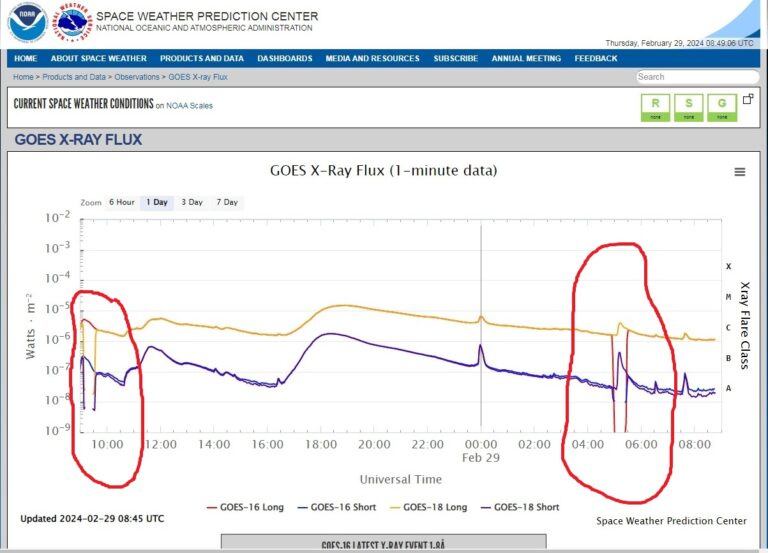
Task: Set chart zoom to 3 Day
Action: (192, 202)
